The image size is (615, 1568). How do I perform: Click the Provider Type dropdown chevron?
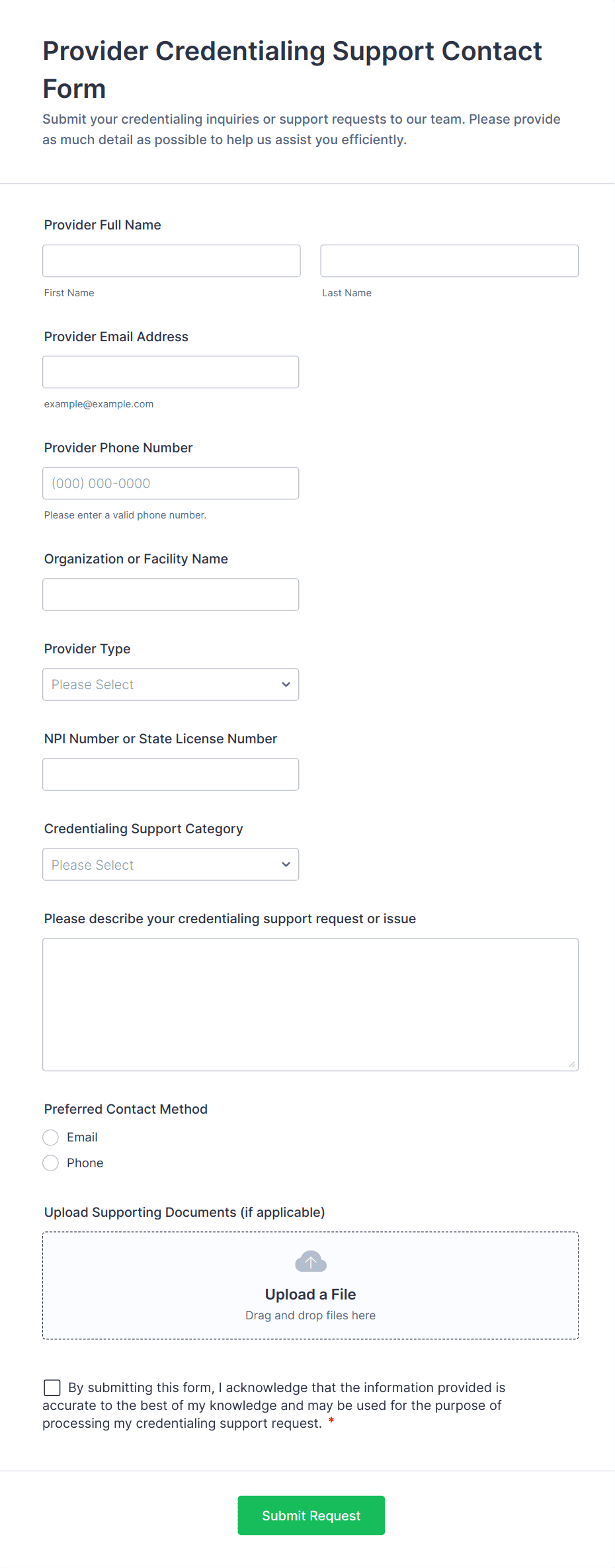pos(286,684)
